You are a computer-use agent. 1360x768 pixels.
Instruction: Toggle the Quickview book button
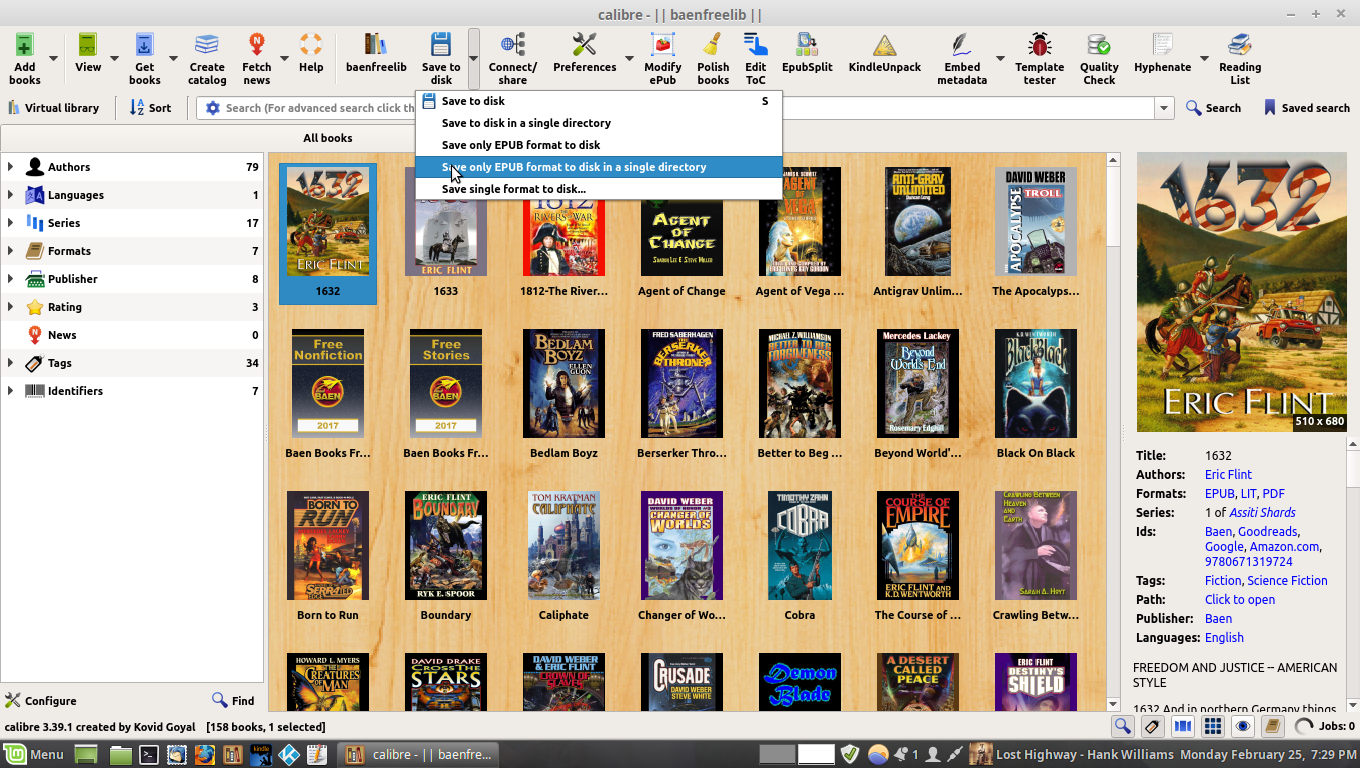pyautogui.click(x=1272, y=727)
